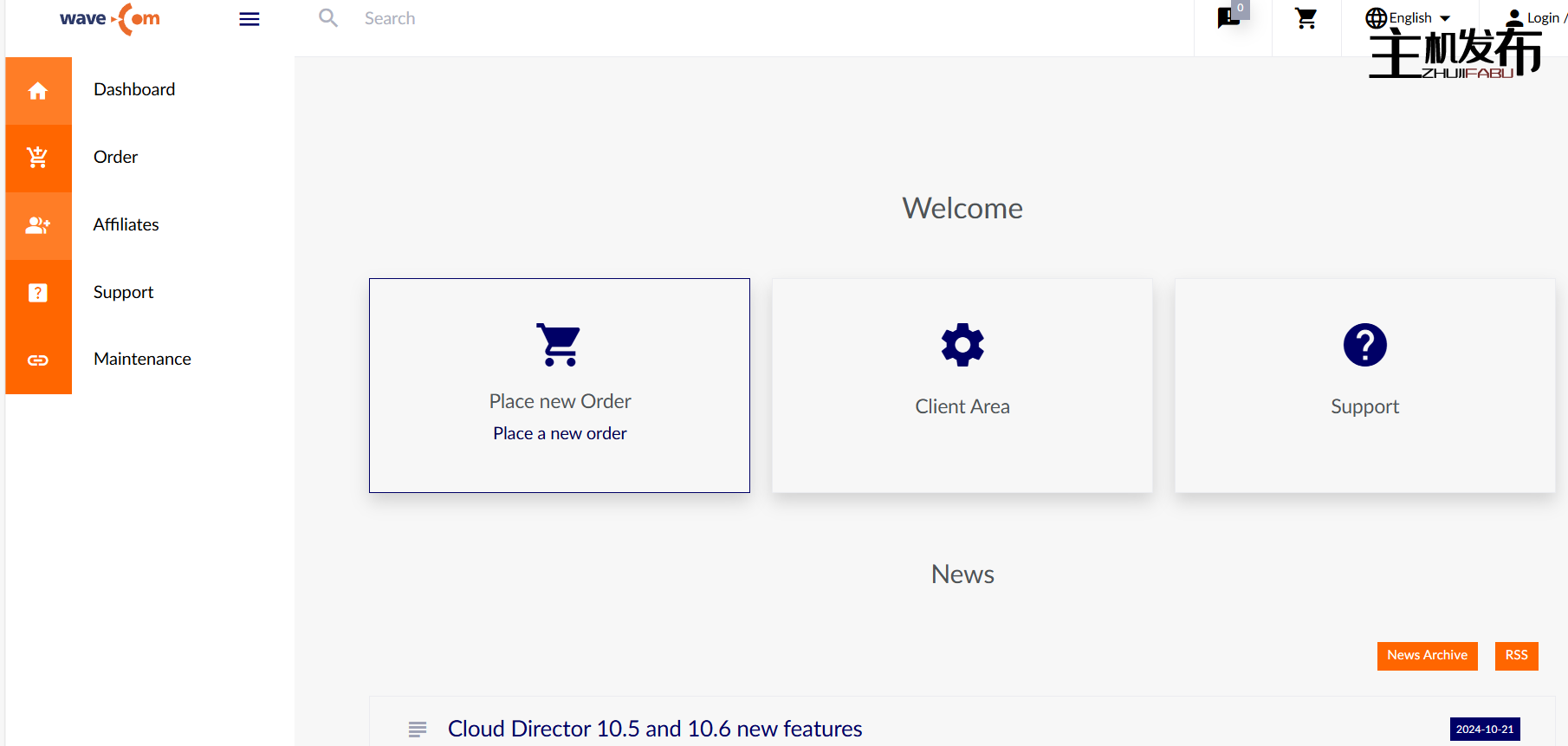Click the Affiliates people icon
The image size is (1568, 746).
coord(38,225)
